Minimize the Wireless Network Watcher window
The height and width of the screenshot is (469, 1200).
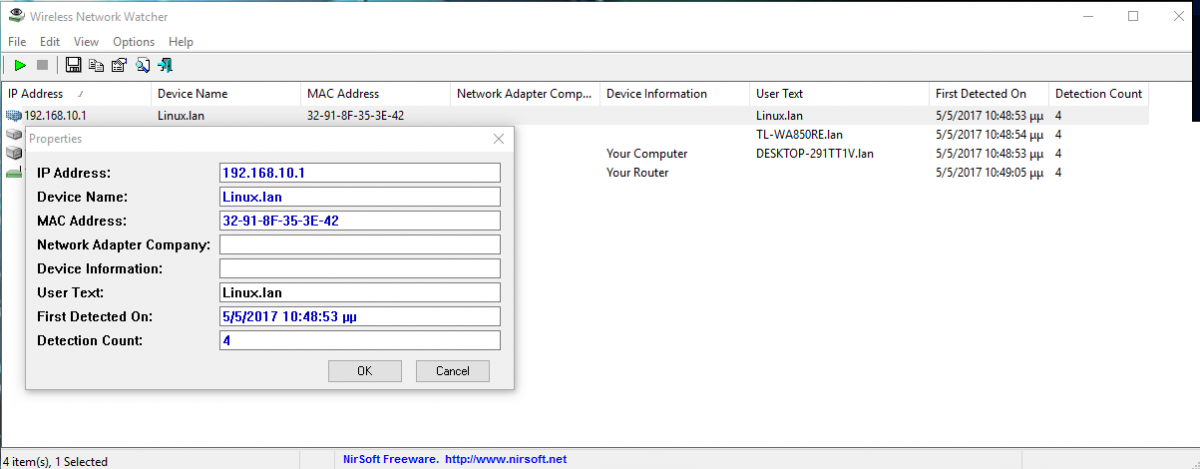pyautogui.click(x=1087, y=16)
